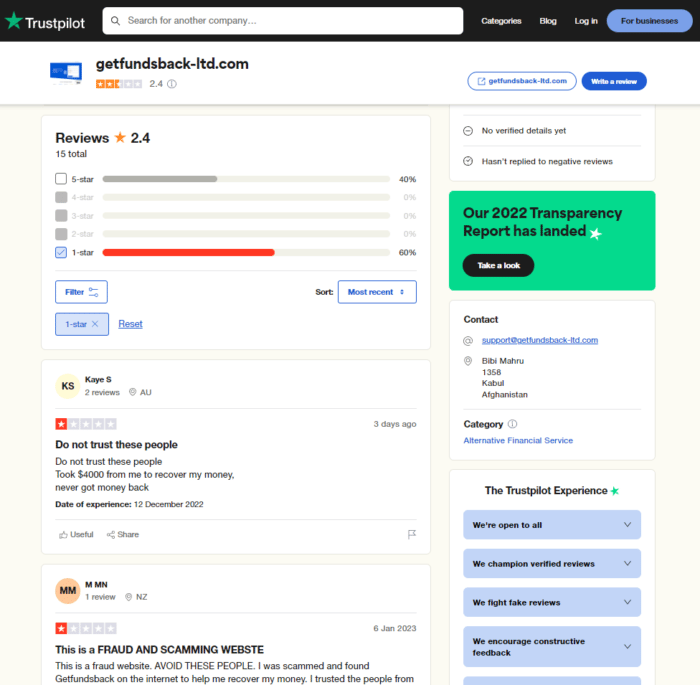
Task: Click the filter sliders icon
Action: pyautogui.click(x=93, y=292)
